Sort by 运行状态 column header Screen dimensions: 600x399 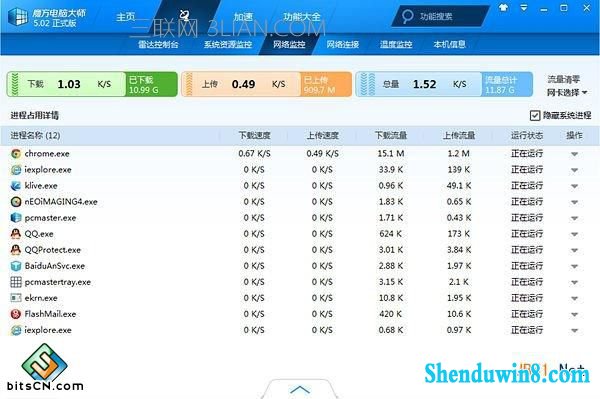click(527, 135)
